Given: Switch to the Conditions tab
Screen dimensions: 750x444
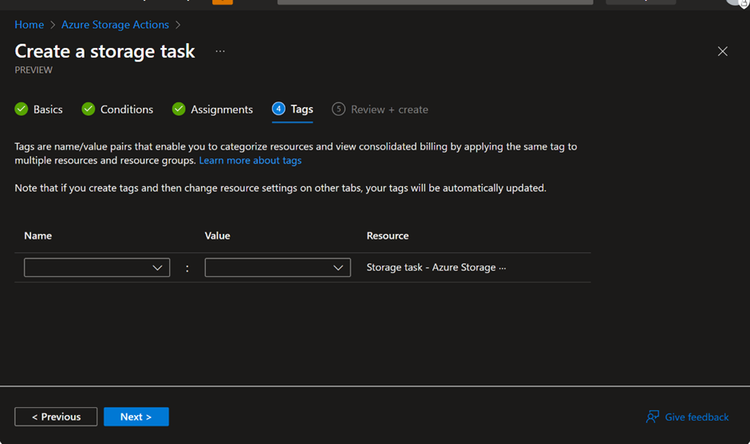Looking at the screenshot, I should pyautogui.click(x=127, y=109).
